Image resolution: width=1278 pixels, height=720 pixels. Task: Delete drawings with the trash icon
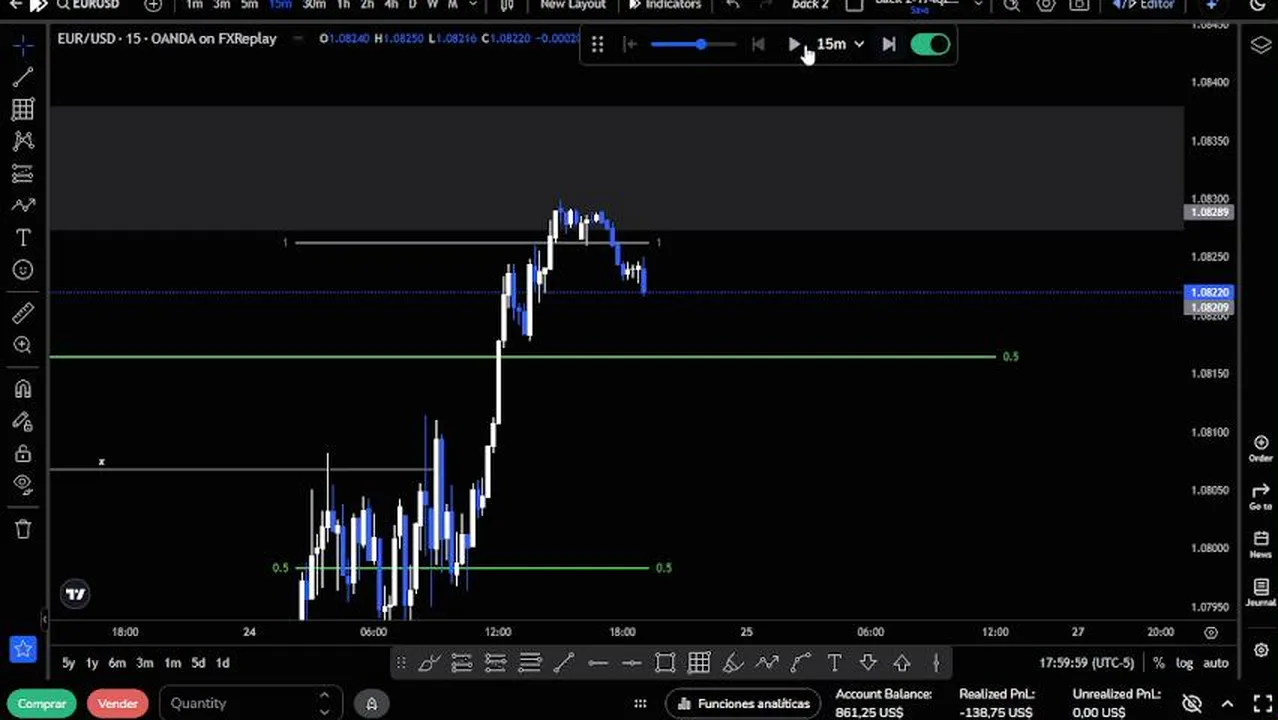click(x=23, y=529)
